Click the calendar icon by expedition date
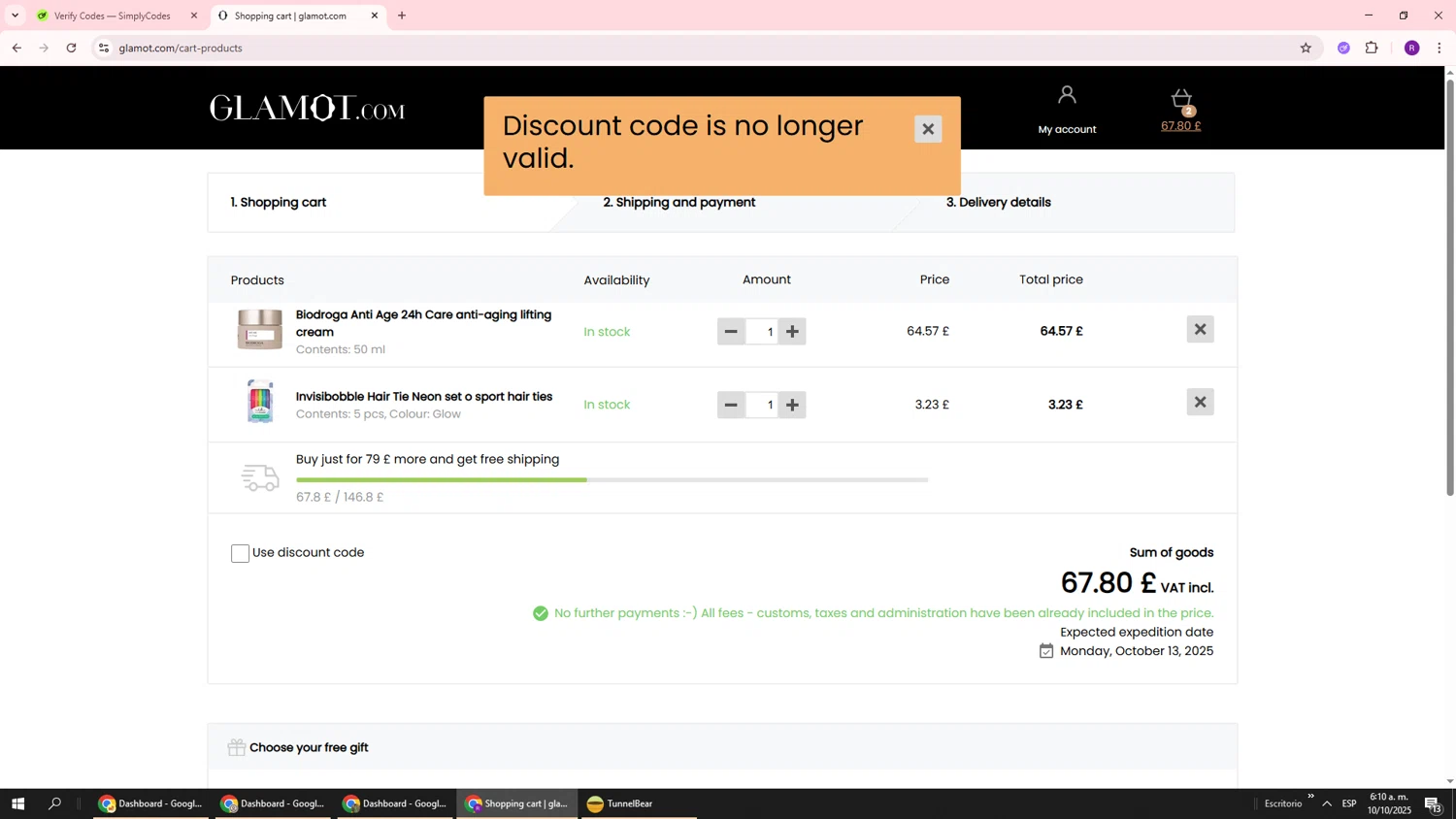1456x819 pixels. [x=1045, y=651]
